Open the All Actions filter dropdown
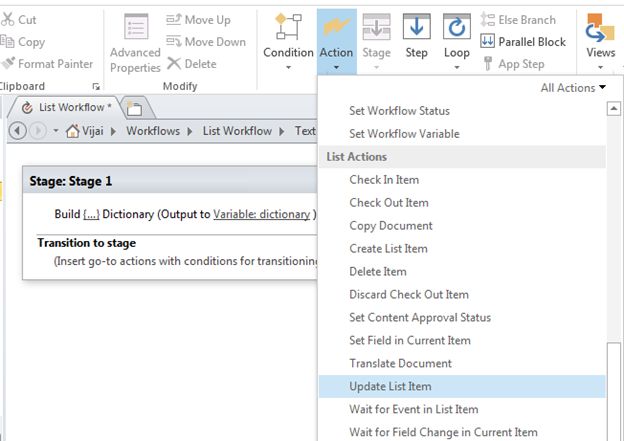The height and width of the screenshot is (441, 624). (573, 88)
